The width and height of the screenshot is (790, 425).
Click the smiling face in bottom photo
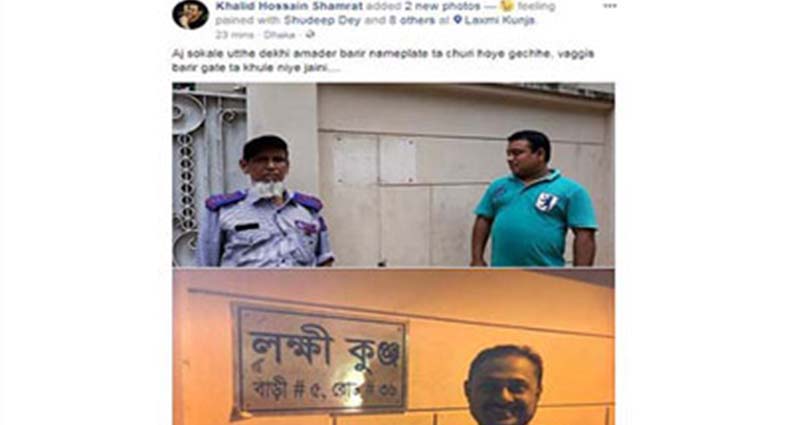coord(504,385)
